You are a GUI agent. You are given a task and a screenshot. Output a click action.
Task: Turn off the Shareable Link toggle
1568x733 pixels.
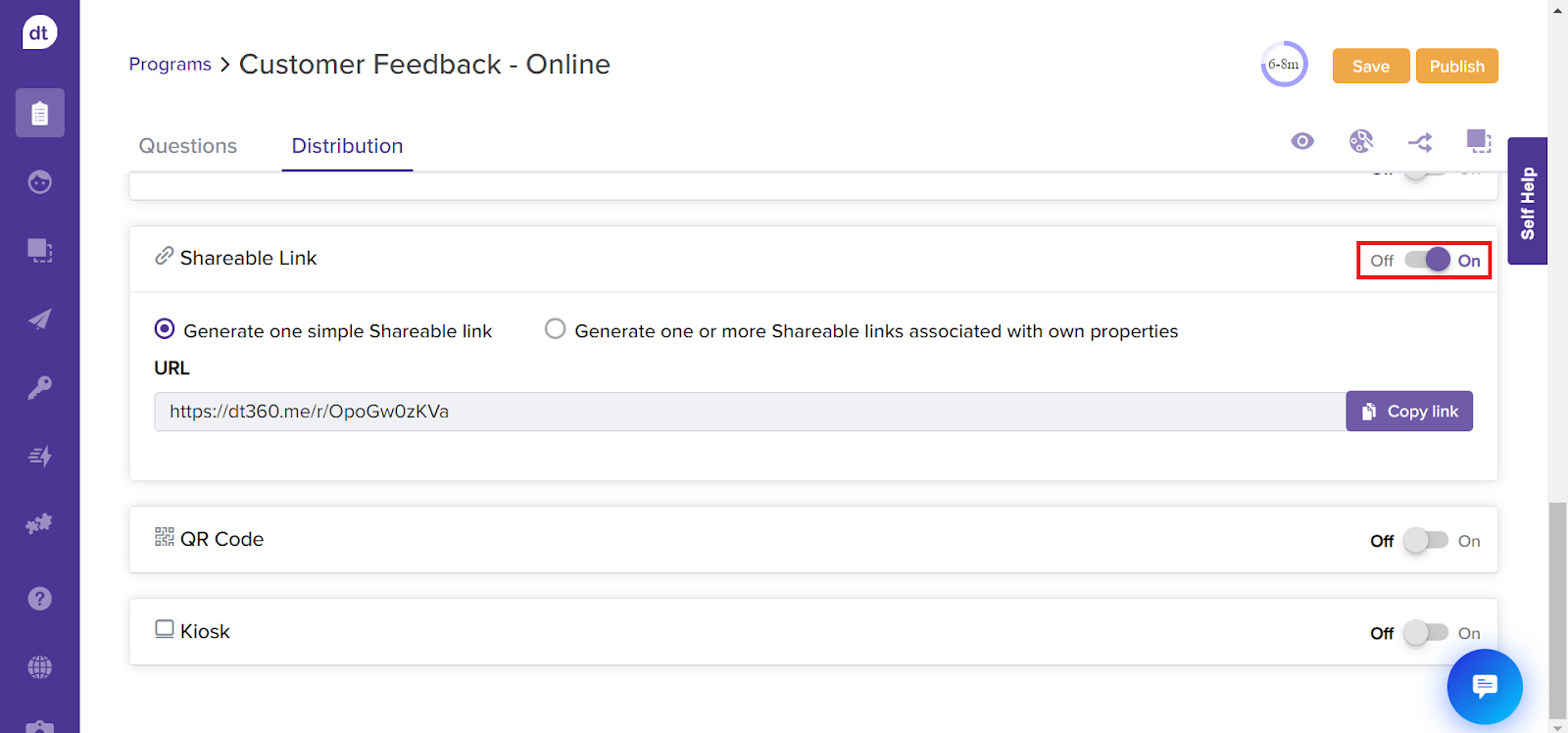(1427, 260)
